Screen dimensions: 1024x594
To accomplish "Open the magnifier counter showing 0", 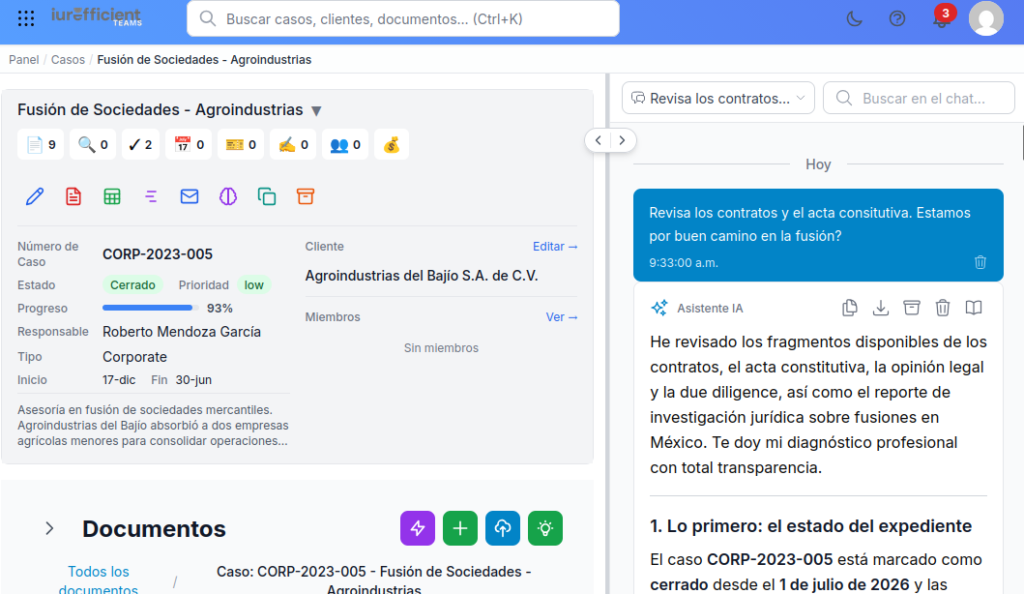I will [93, 144].
